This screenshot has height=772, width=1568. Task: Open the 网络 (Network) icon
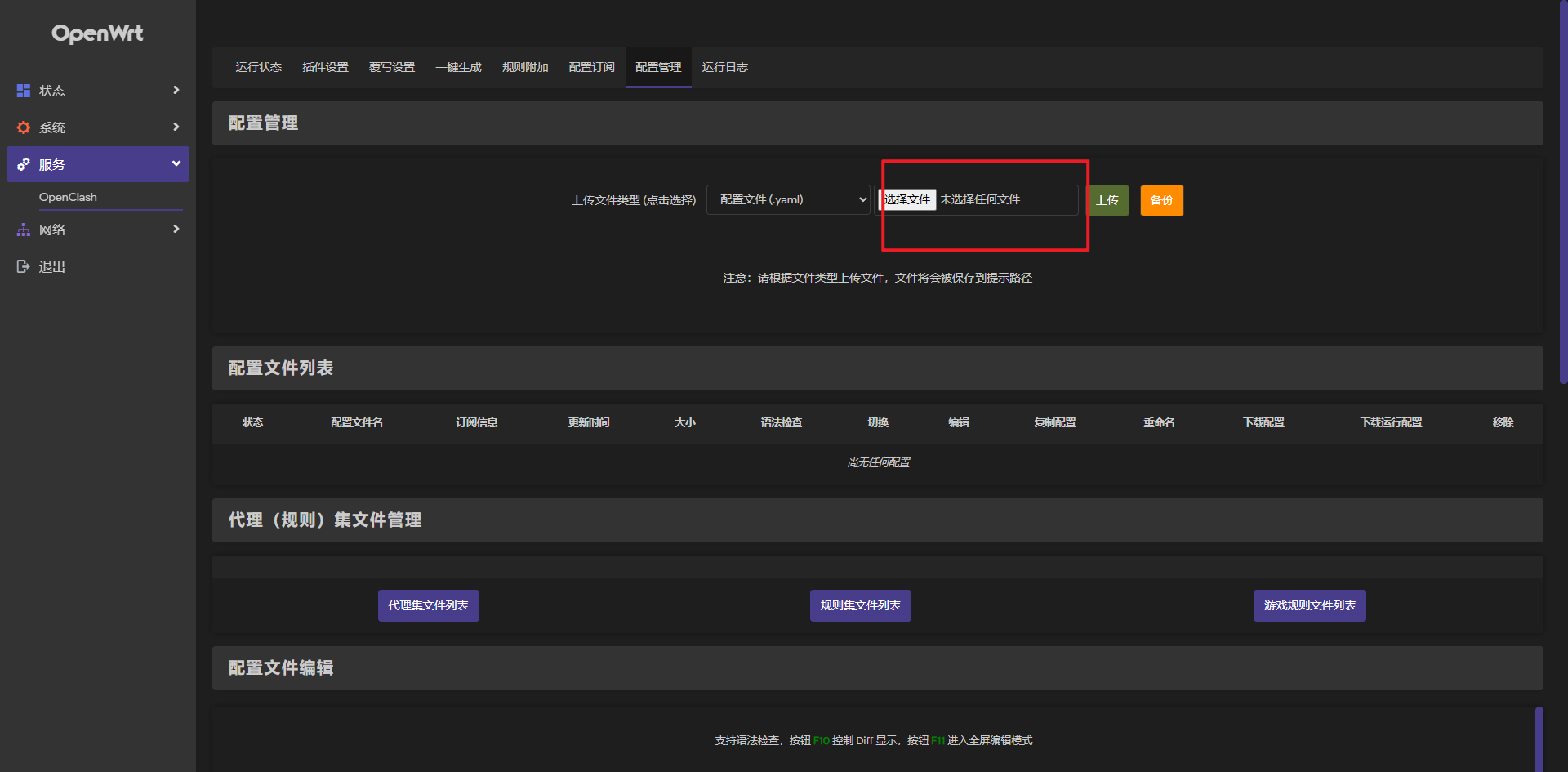[x=23, y=230]
